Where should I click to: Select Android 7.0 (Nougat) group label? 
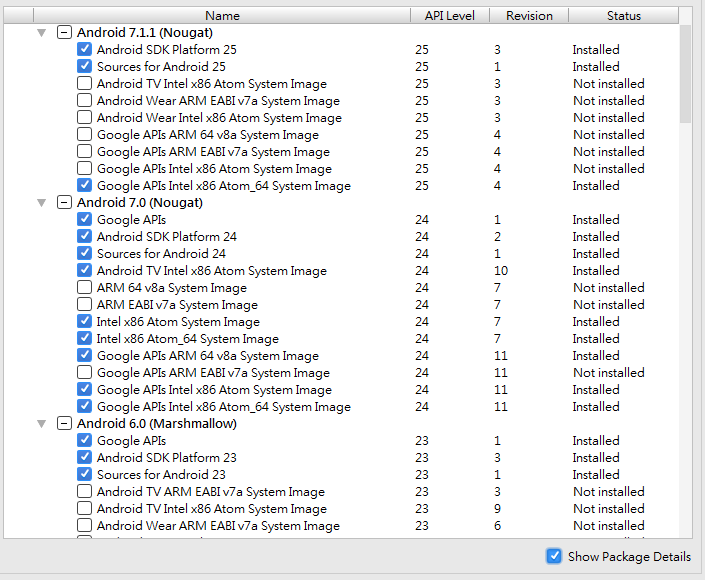140,203
